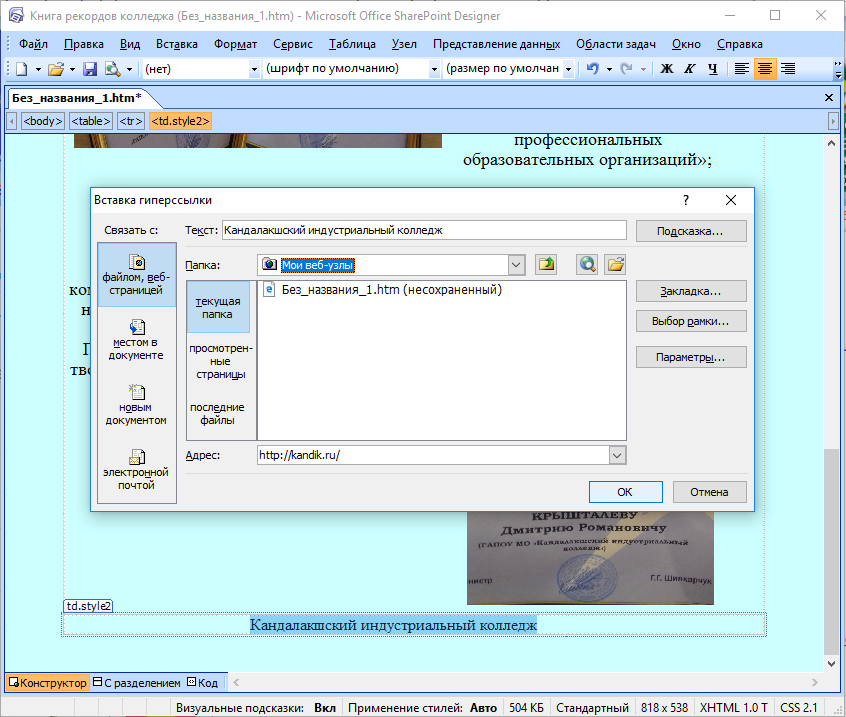Switch to С разделением view

pyautogui.click(x=137, y=683)
